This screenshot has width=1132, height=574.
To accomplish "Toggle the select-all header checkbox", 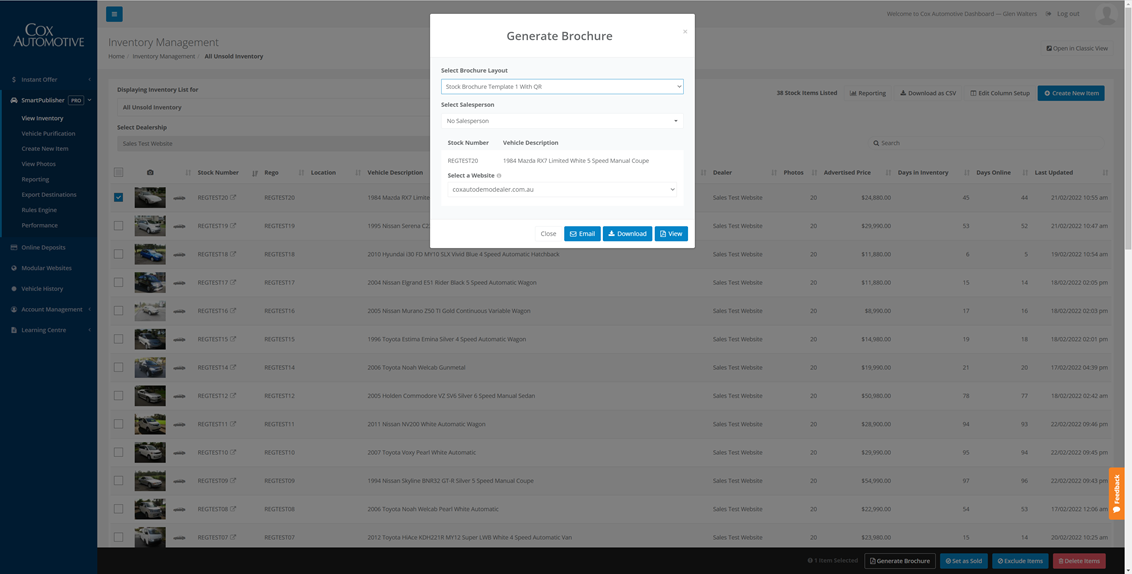I will [x=118, y=173].
